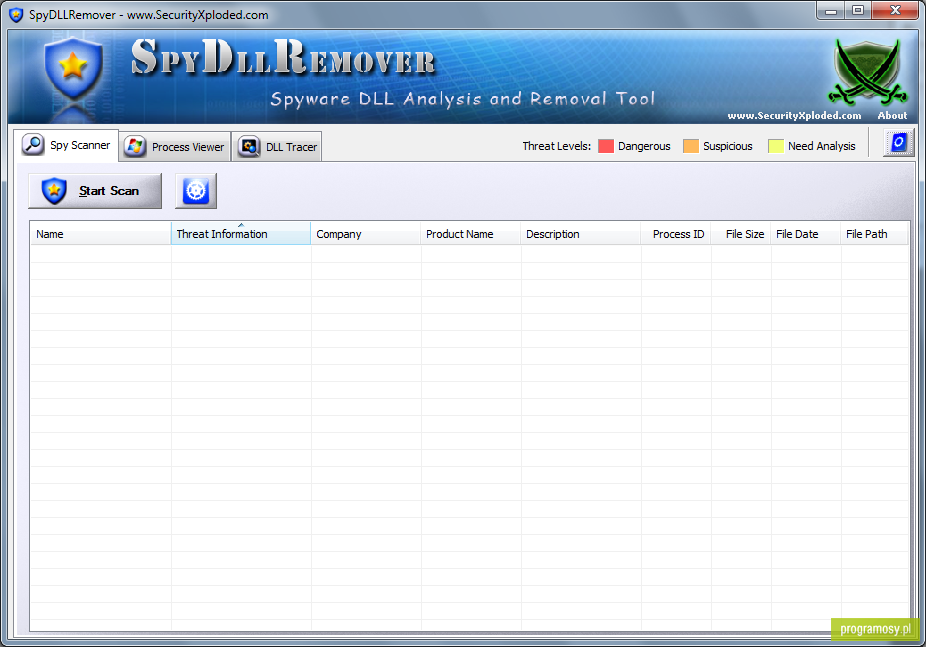
Task: Maximize the SpyDLLRemover window
Action: pos(857,11)
